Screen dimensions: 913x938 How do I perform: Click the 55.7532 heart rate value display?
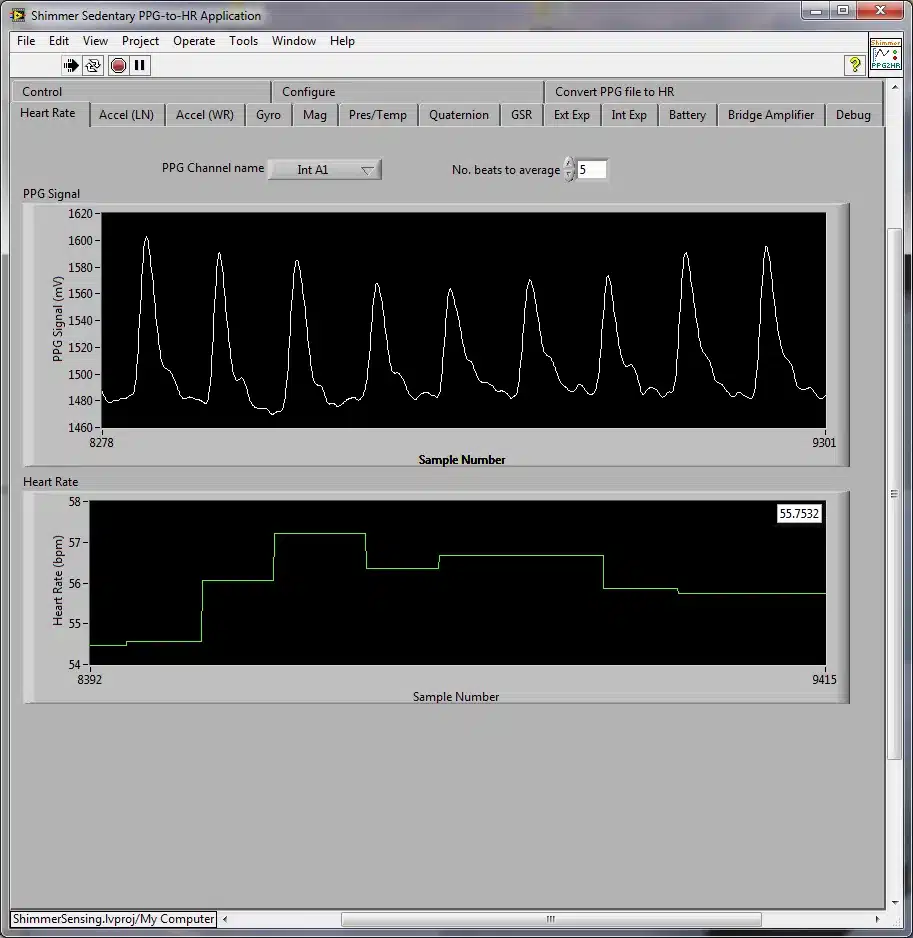click(799, 513)
